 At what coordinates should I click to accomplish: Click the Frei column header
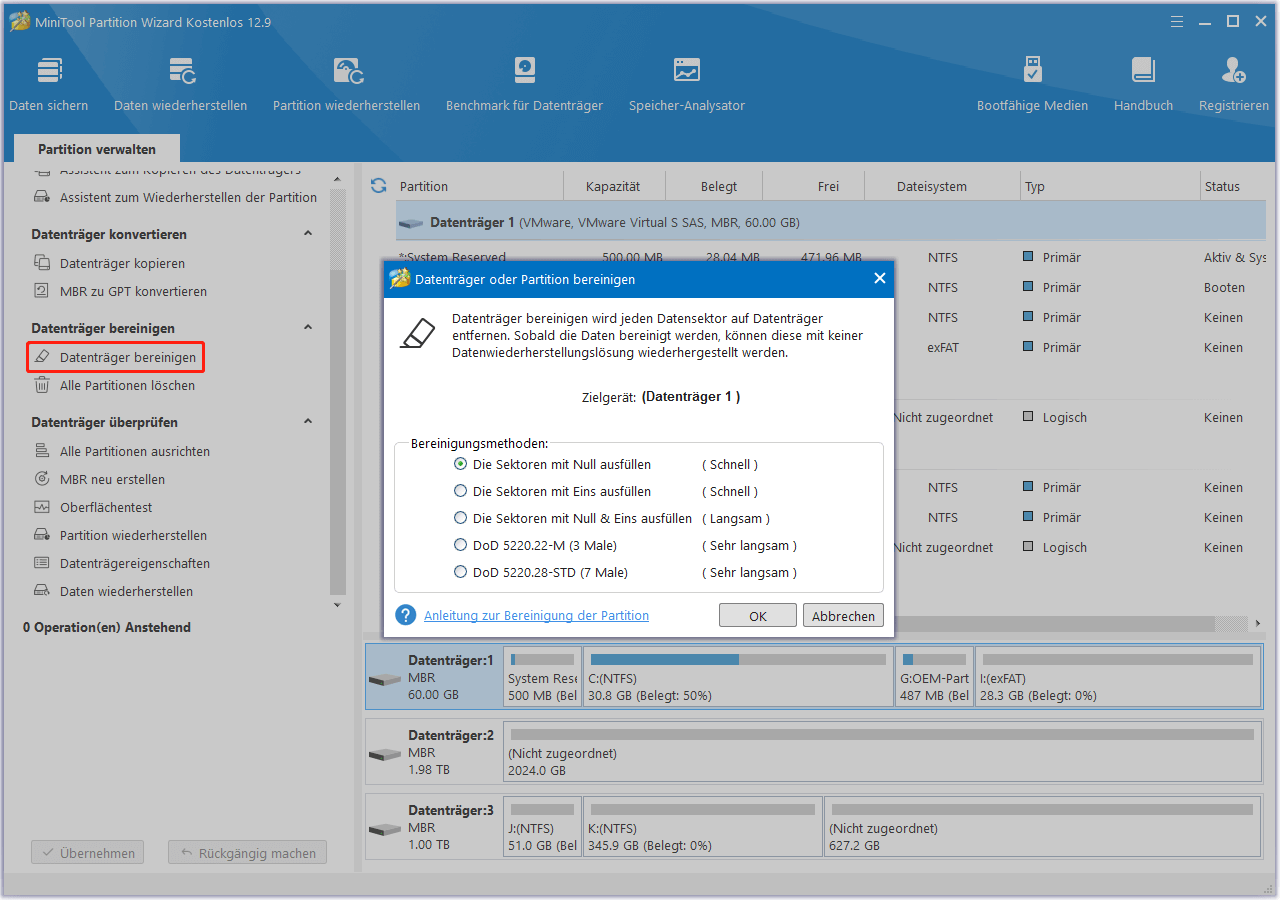pyautogui.click(x=814, y=186)
